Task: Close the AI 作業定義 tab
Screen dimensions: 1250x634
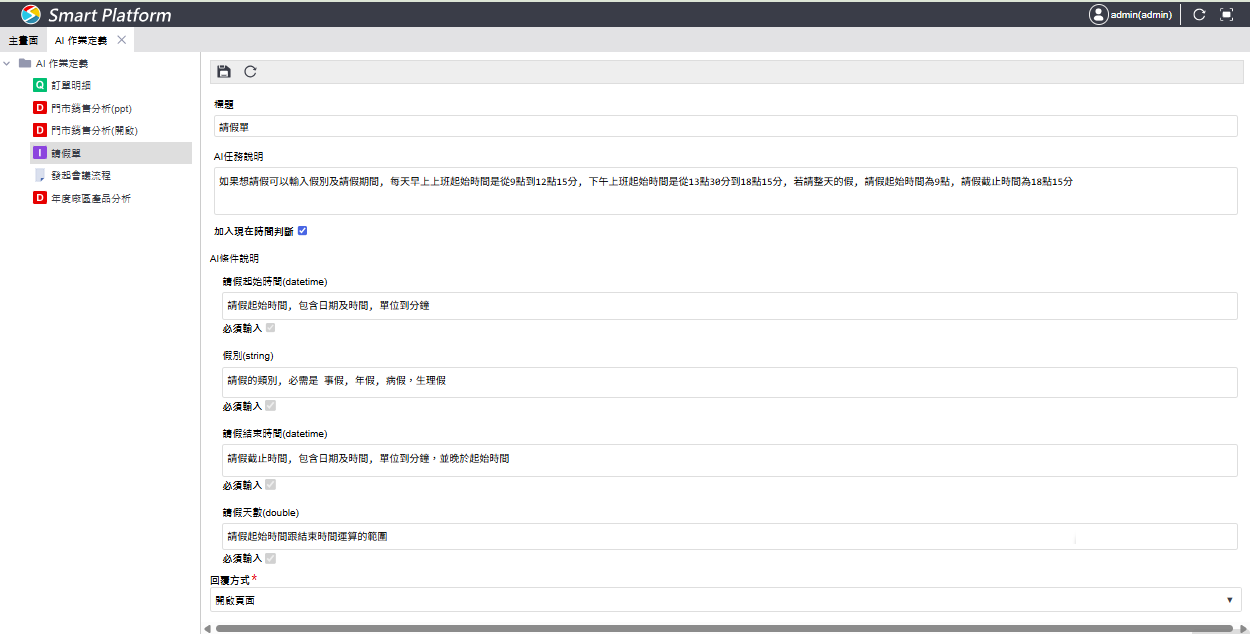Action: click(122, 40)
